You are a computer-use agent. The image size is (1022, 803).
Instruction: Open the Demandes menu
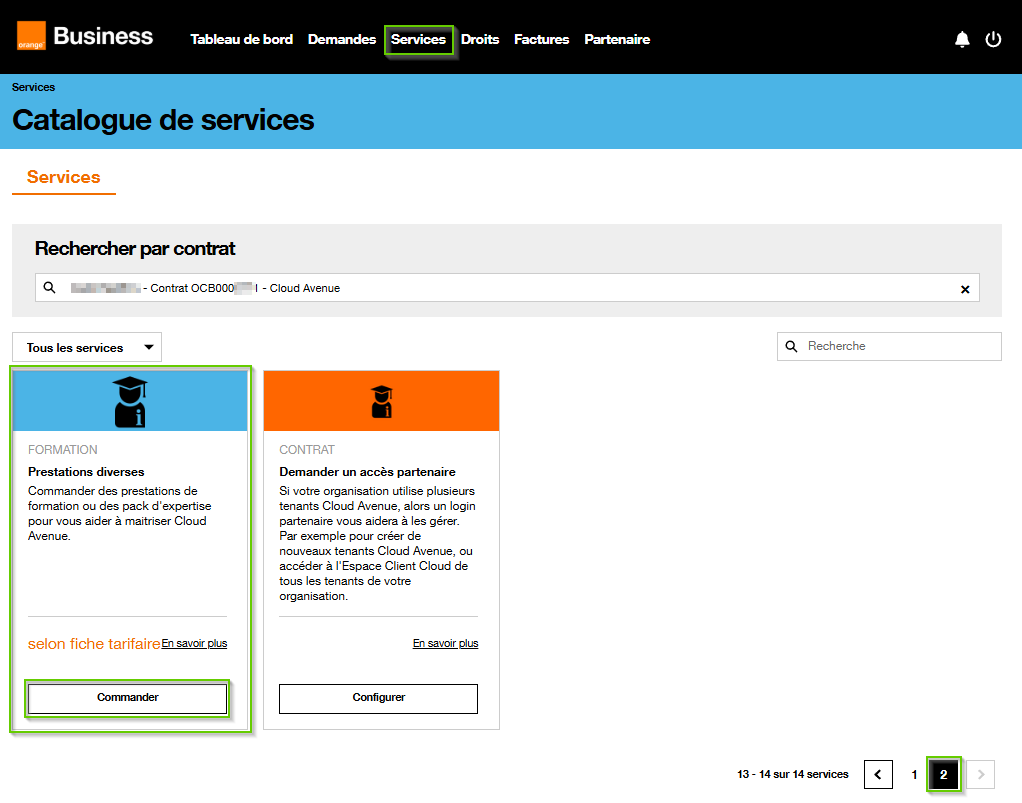click(342, 40)
